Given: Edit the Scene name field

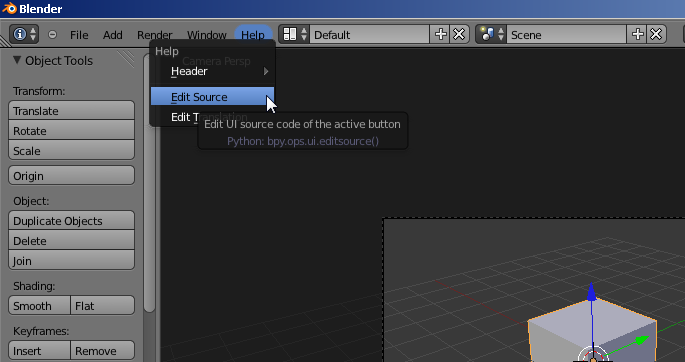Looking at the screenshot, I should coord(567,34).
